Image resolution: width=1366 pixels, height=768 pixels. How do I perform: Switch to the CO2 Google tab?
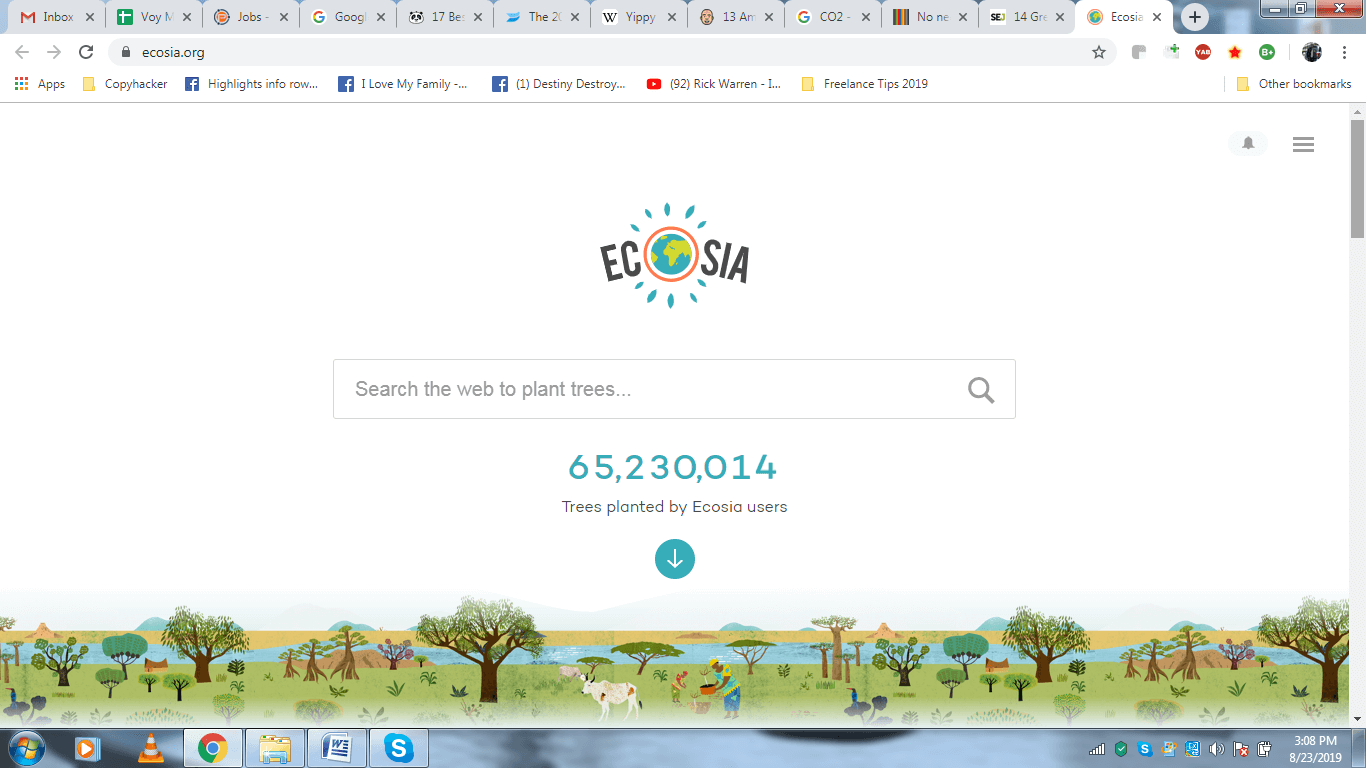coord(832,17)
